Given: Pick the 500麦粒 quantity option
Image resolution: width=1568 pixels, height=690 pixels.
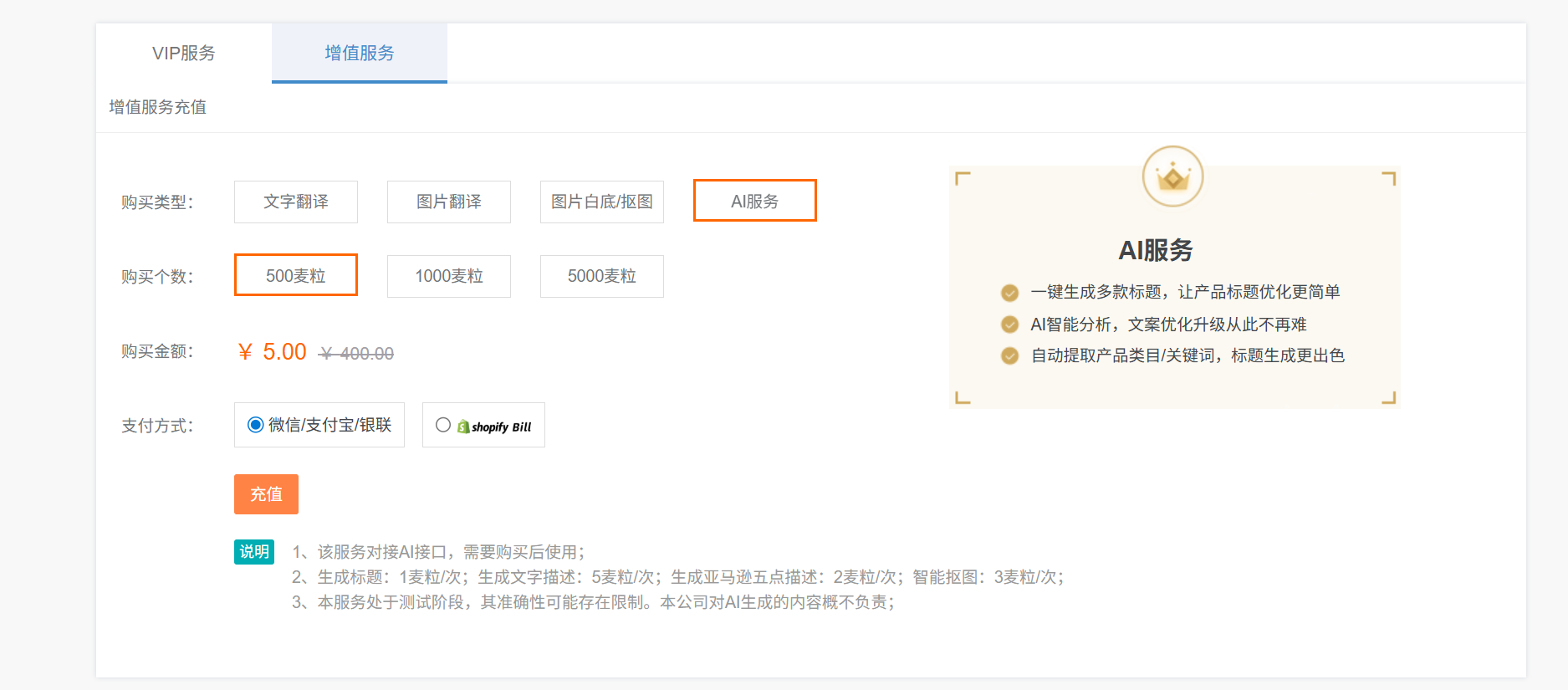Looking at the screenshot, I should coord(296,276).
